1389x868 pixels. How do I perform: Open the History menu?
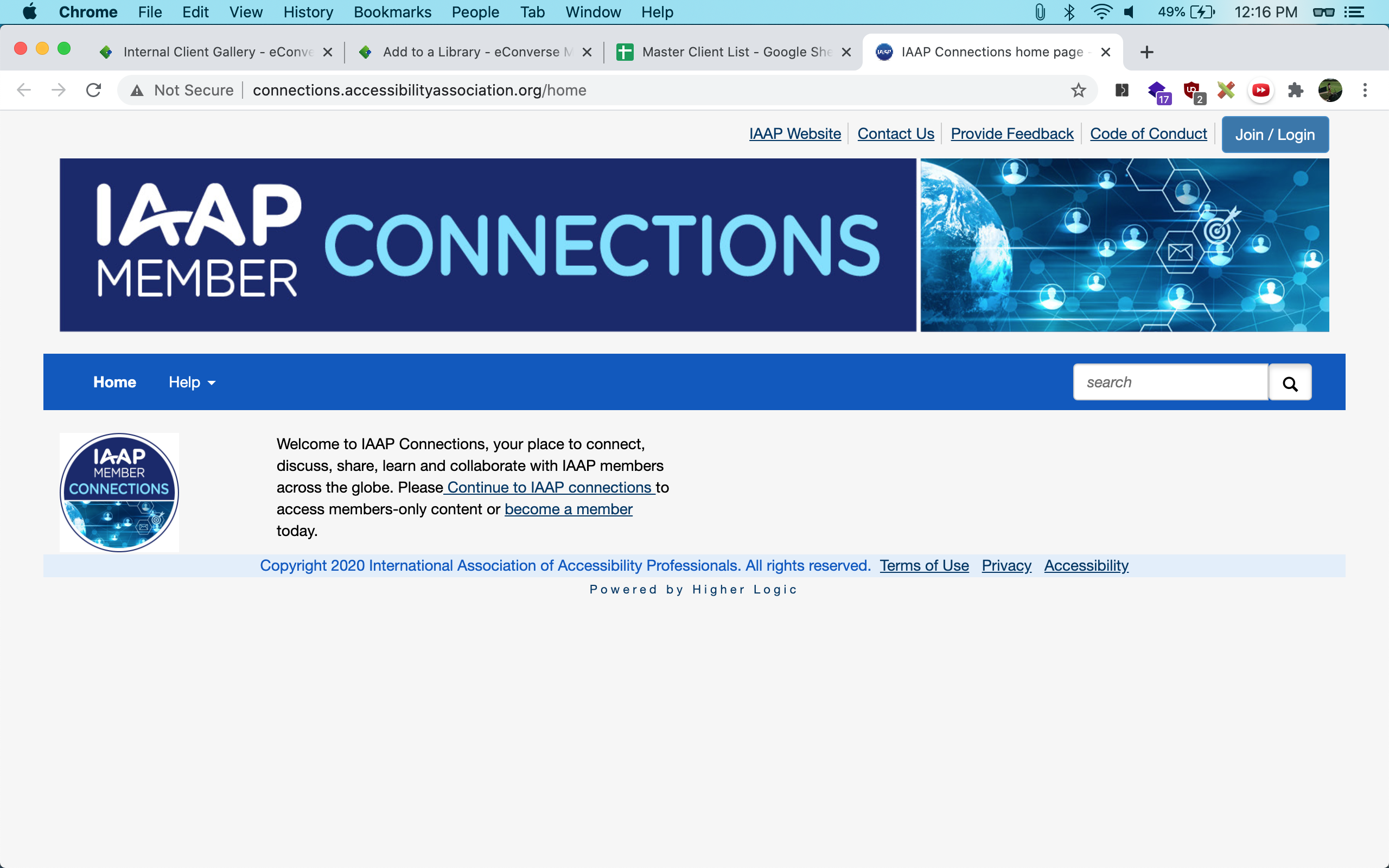click(x=308, y=12)
